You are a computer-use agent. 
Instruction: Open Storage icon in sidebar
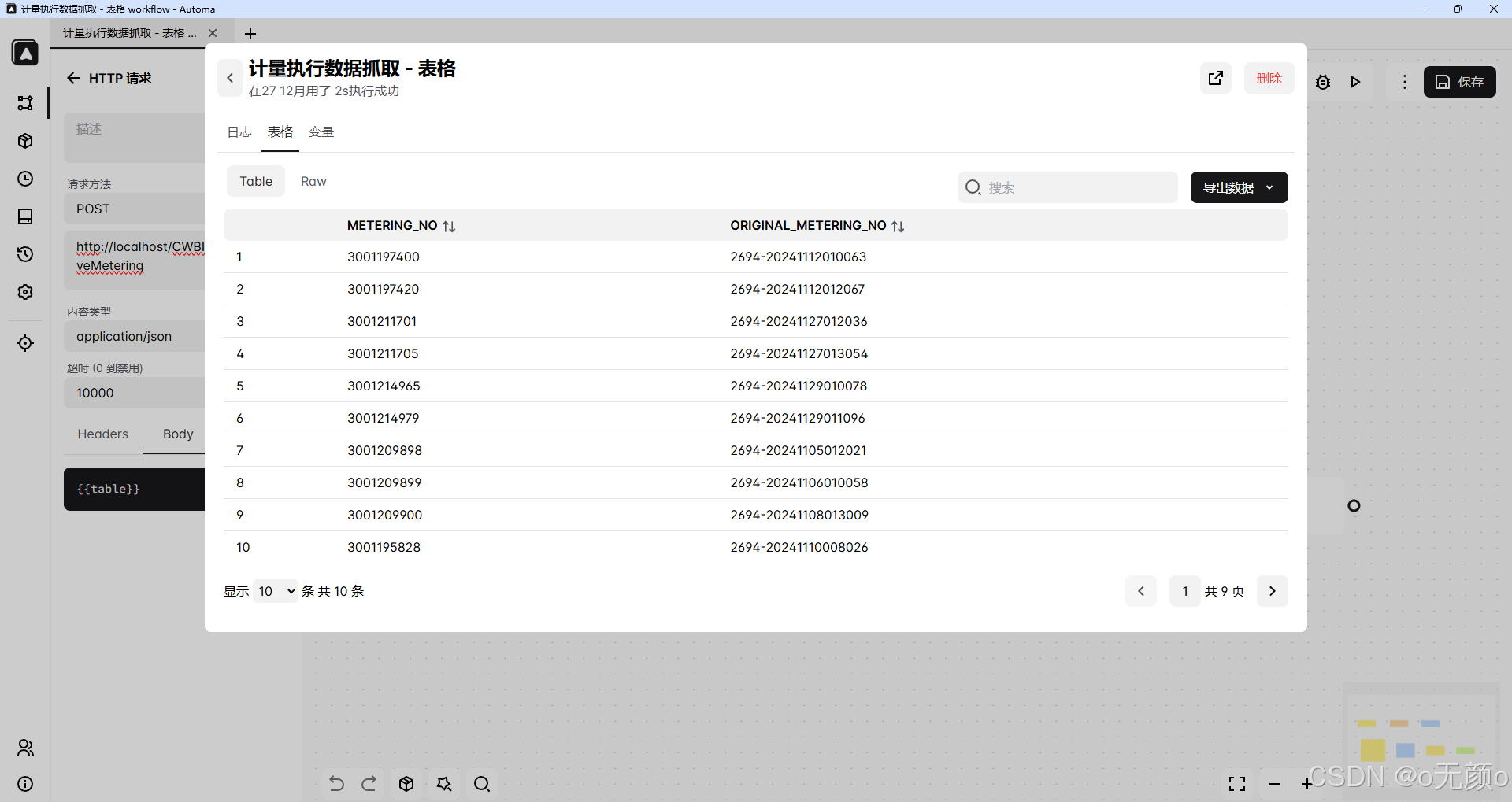pos(25,216)
